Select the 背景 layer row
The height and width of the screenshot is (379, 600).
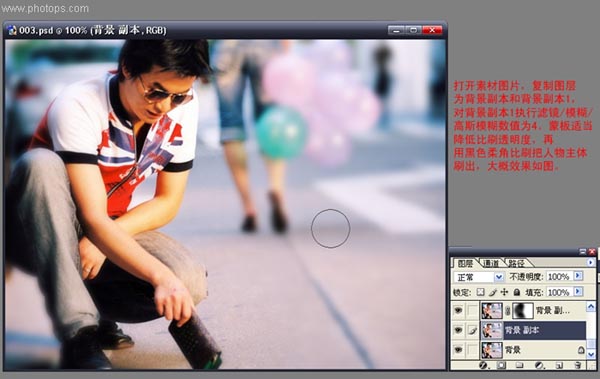[x=533, y=350]
